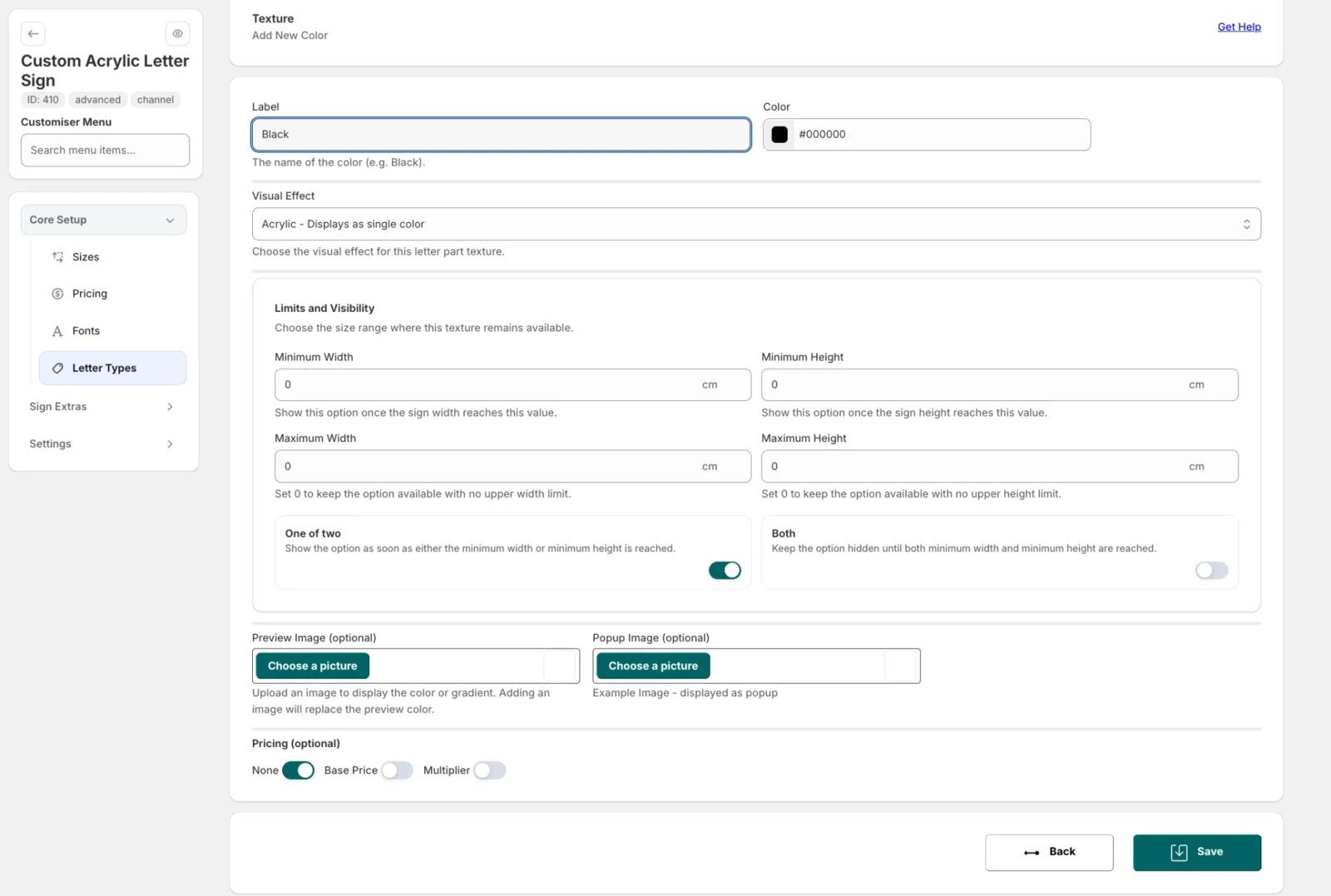1331x896 pixels.
Task: Click the save icon on Save button
Action: tap(1179, 852)
